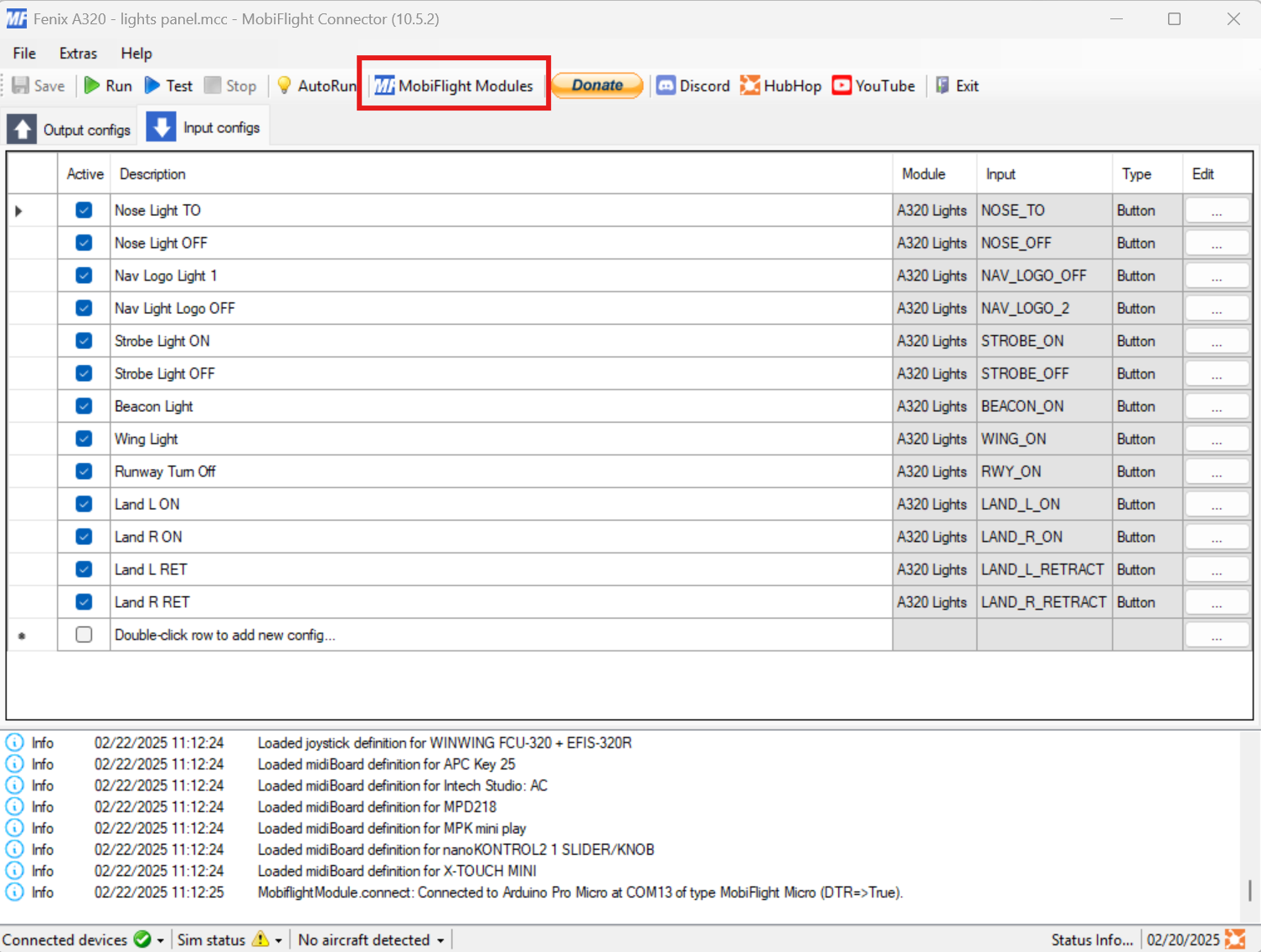Open MobiFlight Modules settings
Screen dimensions: 1261x952
[x=454, y=85]
